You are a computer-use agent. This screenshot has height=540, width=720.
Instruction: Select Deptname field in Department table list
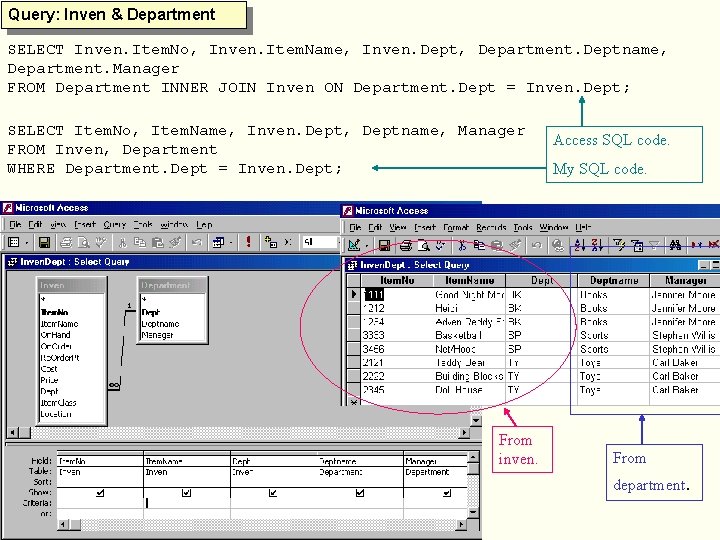pos(160,323)
